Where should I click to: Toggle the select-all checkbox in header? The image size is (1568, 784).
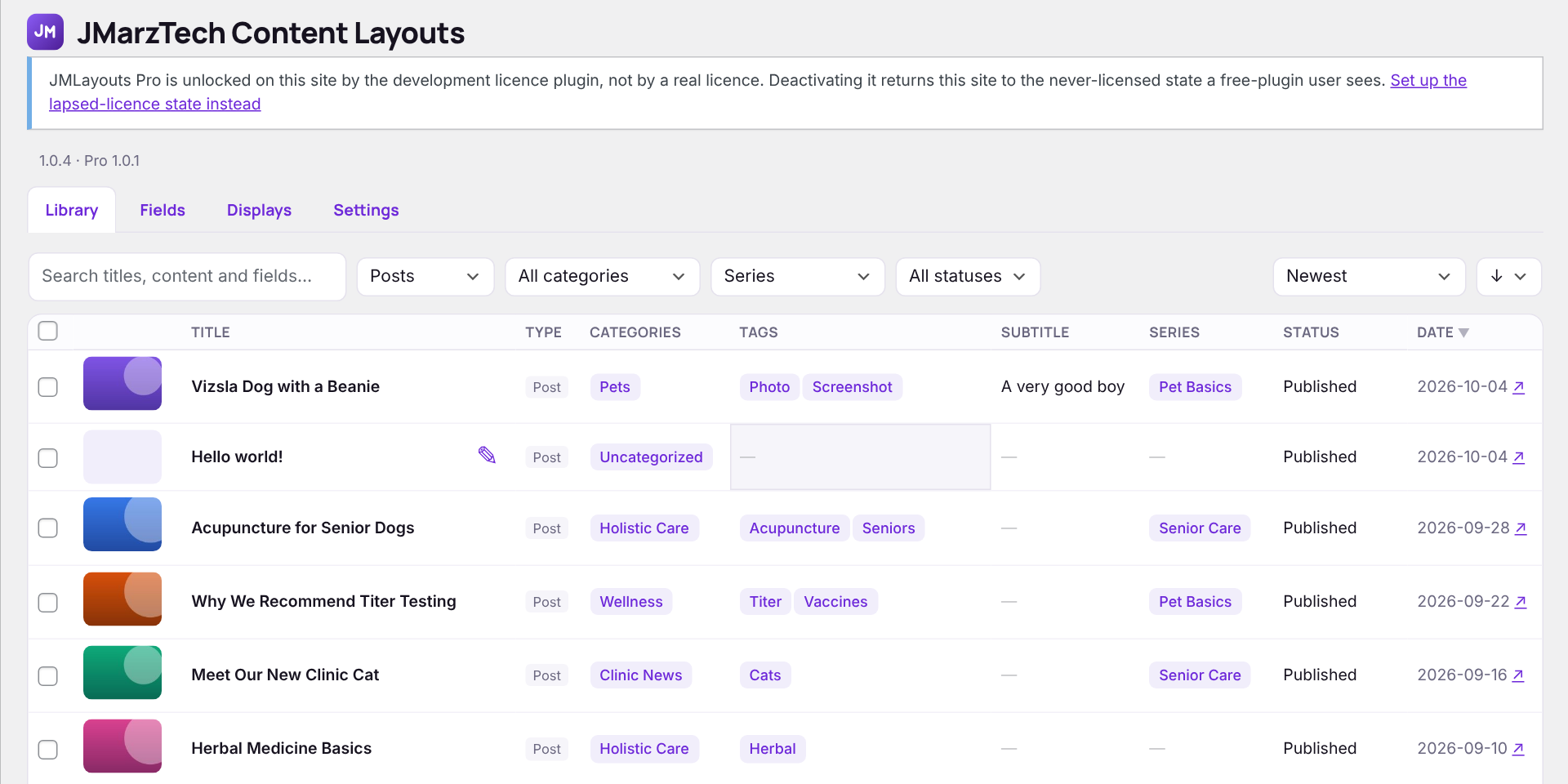click(x=48, y=331)
